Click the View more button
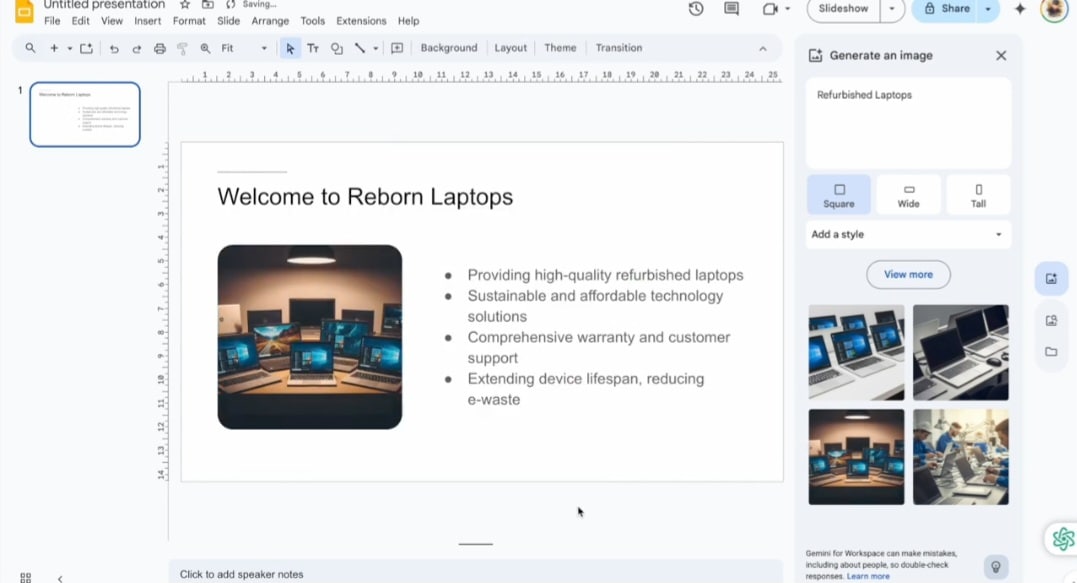 (x=908, y=275)
